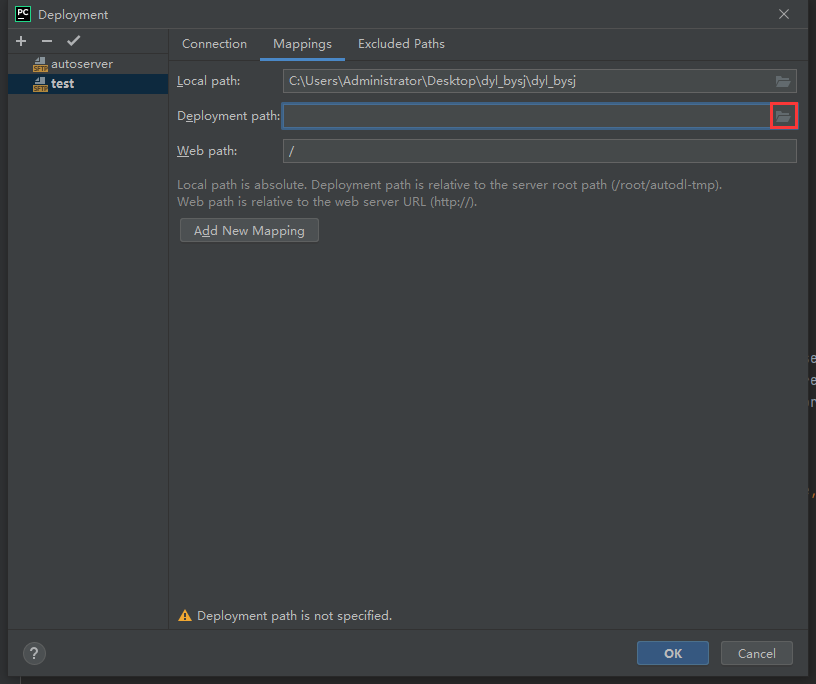The image size is (816, 684).
Task: Click the Web path input field
Action: pyautogui.click(x=520, y=150)
